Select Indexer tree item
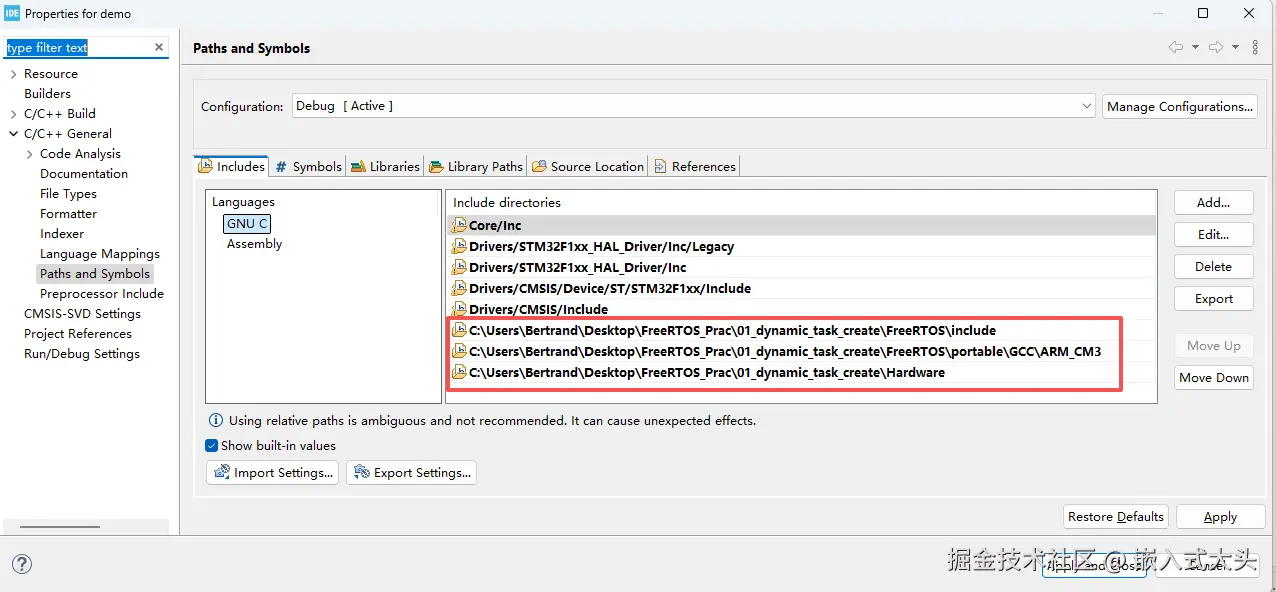This screenshot has width=1276, height=592. pos(62,234)
